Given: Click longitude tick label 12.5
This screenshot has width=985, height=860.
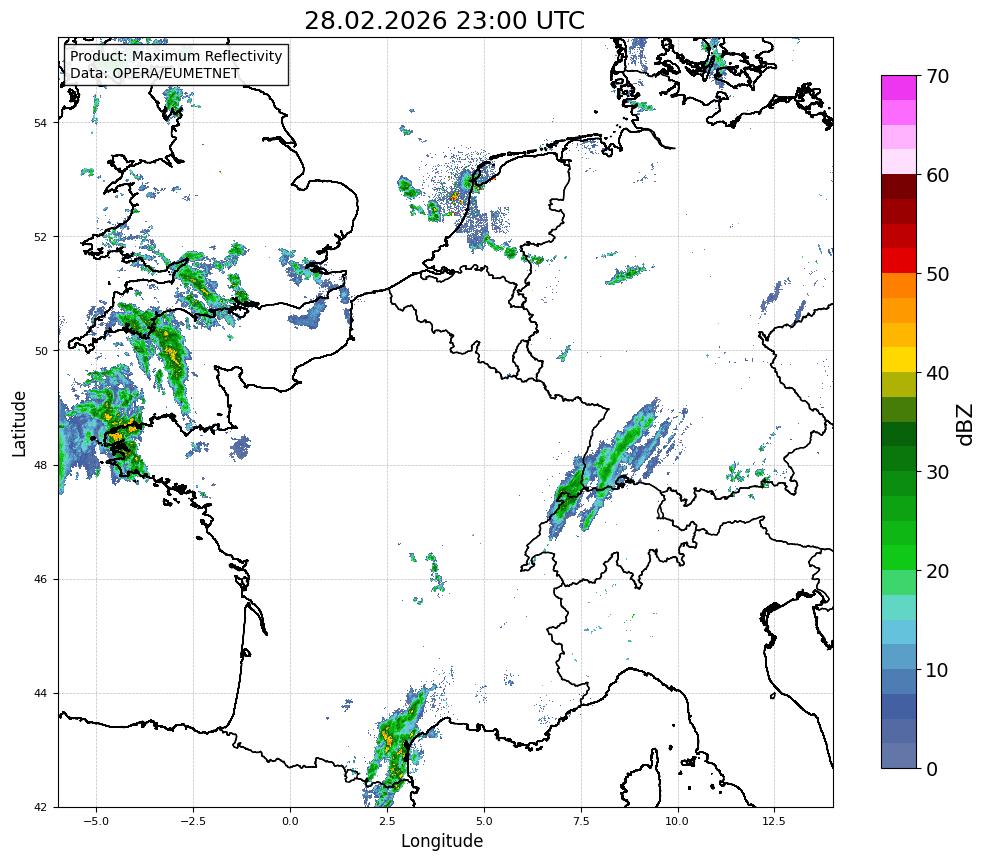Looking at the screenshot, I should 774,821.
